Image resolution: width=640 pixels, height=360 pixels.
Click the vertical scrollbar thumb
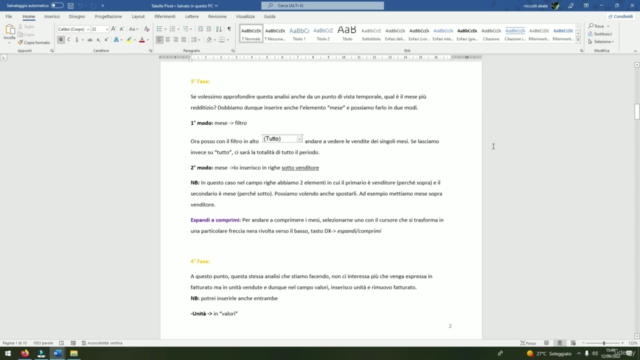637,111
